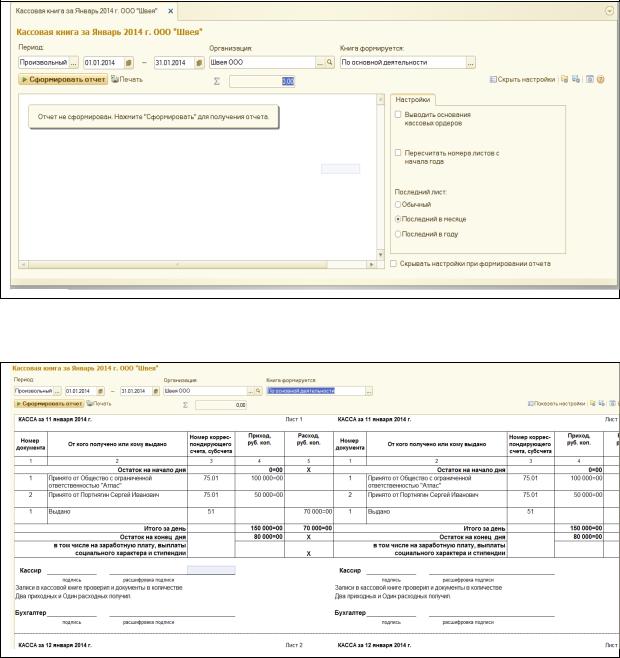Click the По основной деятельности field in upper window
This screenshot has height=658, width=620.
click(x=403, y=63)
